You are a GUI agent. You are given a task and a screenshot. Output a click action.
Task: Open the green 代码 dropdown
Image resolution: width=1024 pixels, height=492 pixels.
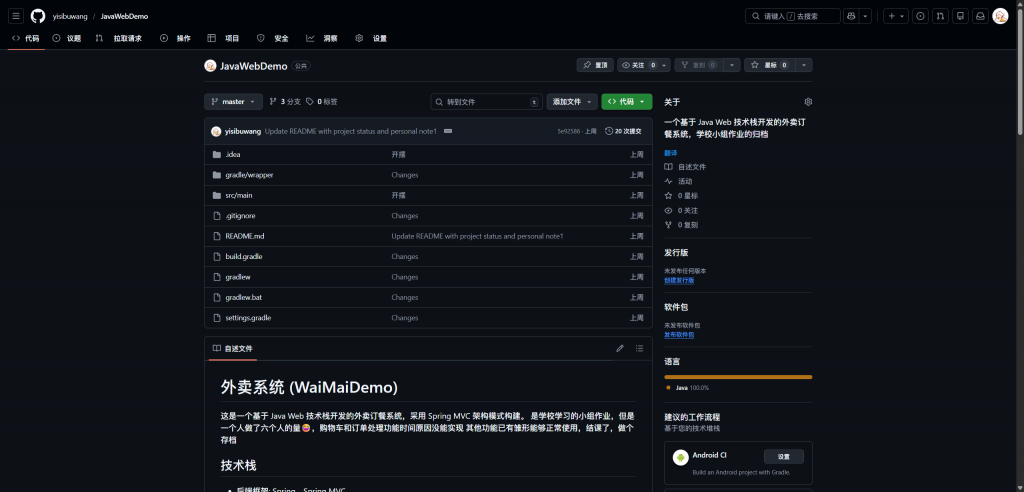(626, 102)
